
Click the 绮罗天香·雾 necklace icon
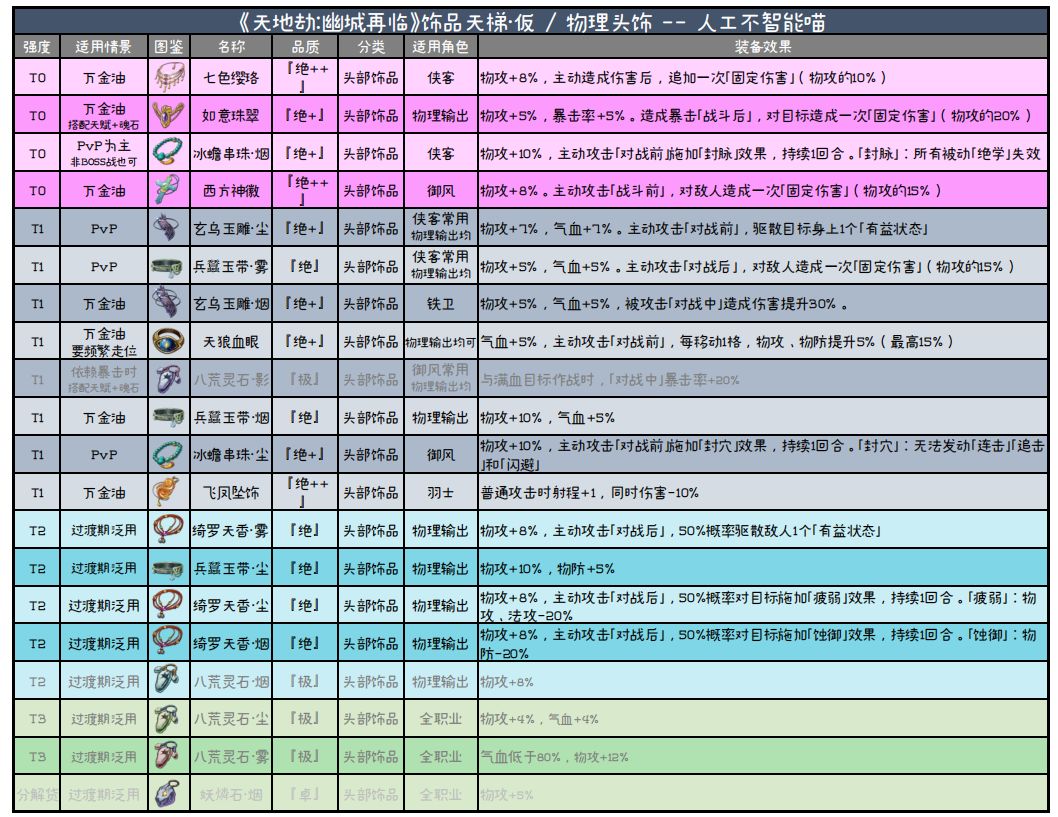(x=169, y=530)
